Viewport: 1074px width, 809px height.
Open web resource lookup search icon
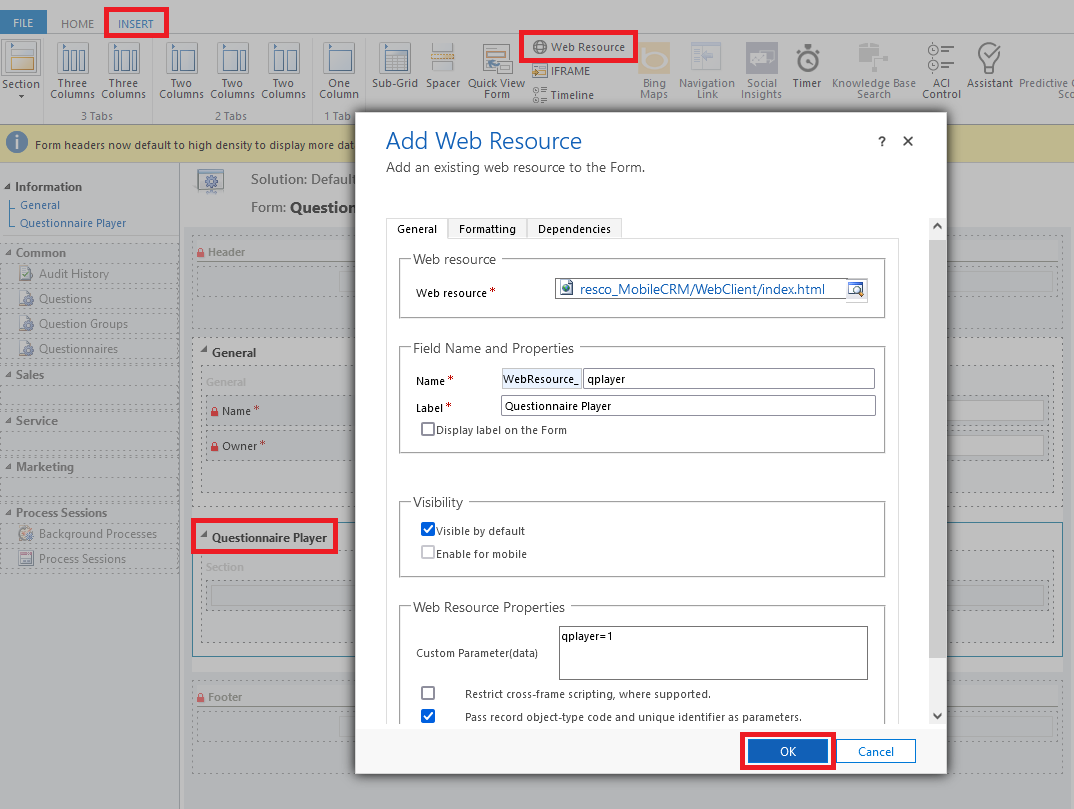click(856, 290)
